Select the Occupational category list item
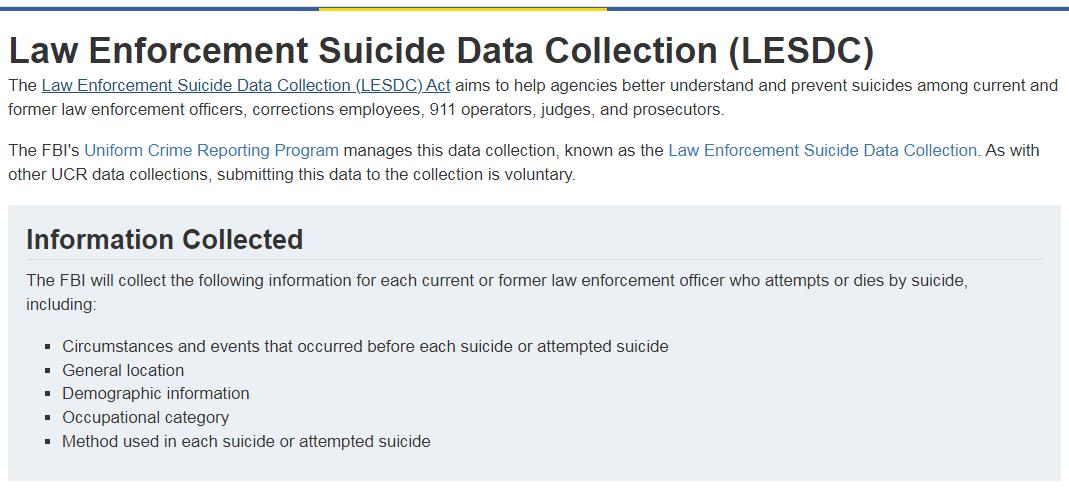The image size is (1069, 490). [146, 418]
